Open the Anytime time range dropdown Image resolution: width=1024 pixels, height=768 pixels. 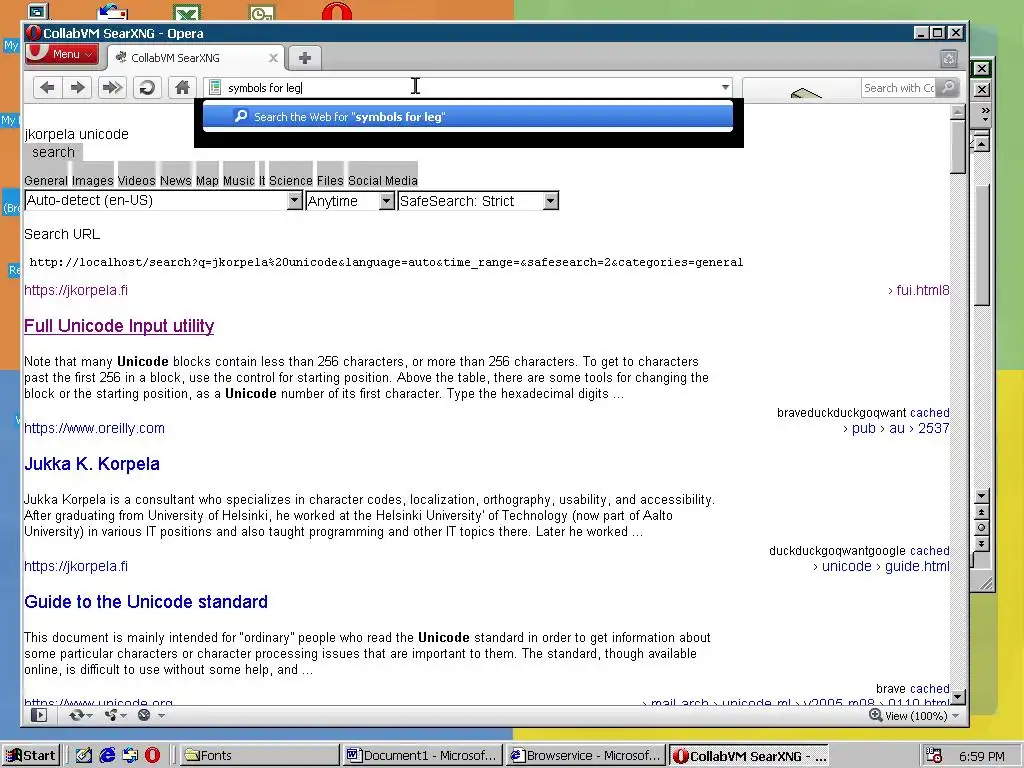(350, 200)
